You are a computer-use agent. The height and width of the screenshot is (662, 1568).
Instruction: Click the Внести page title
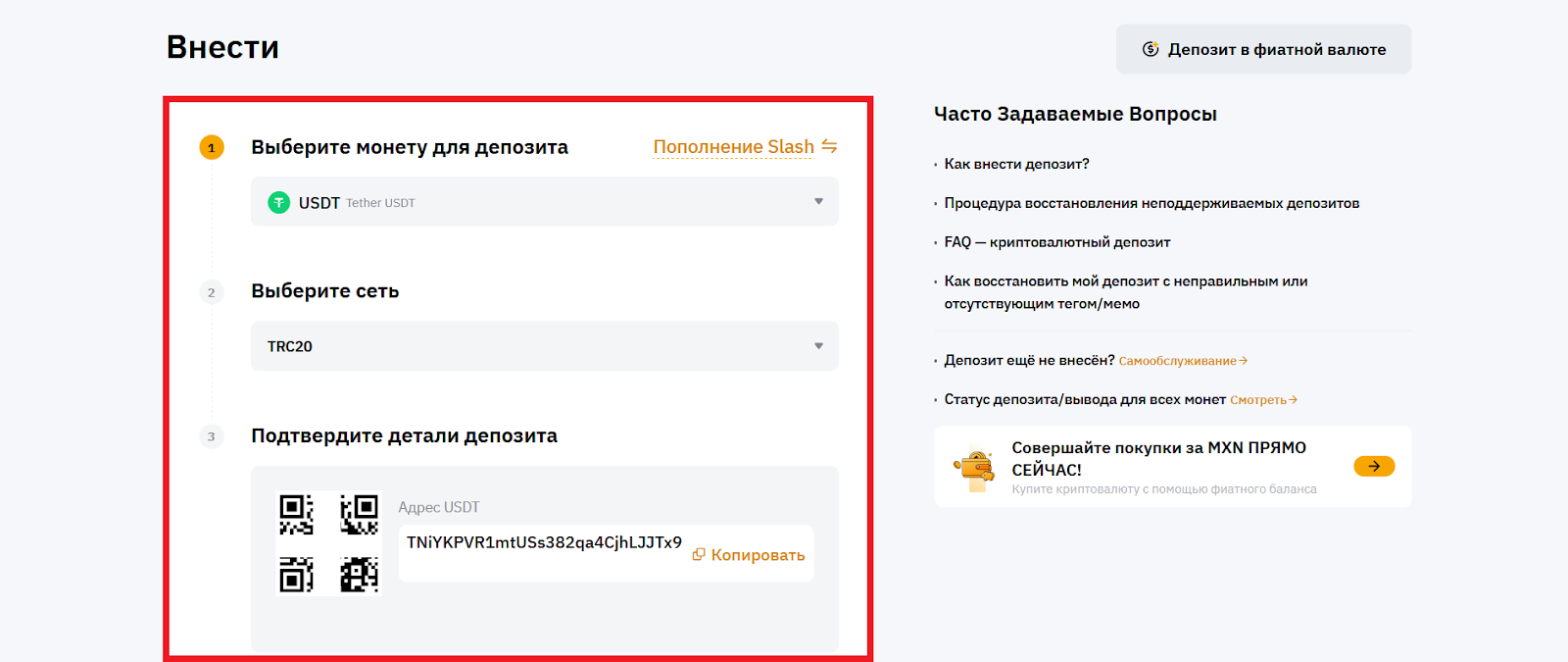[x=222, y=47]
